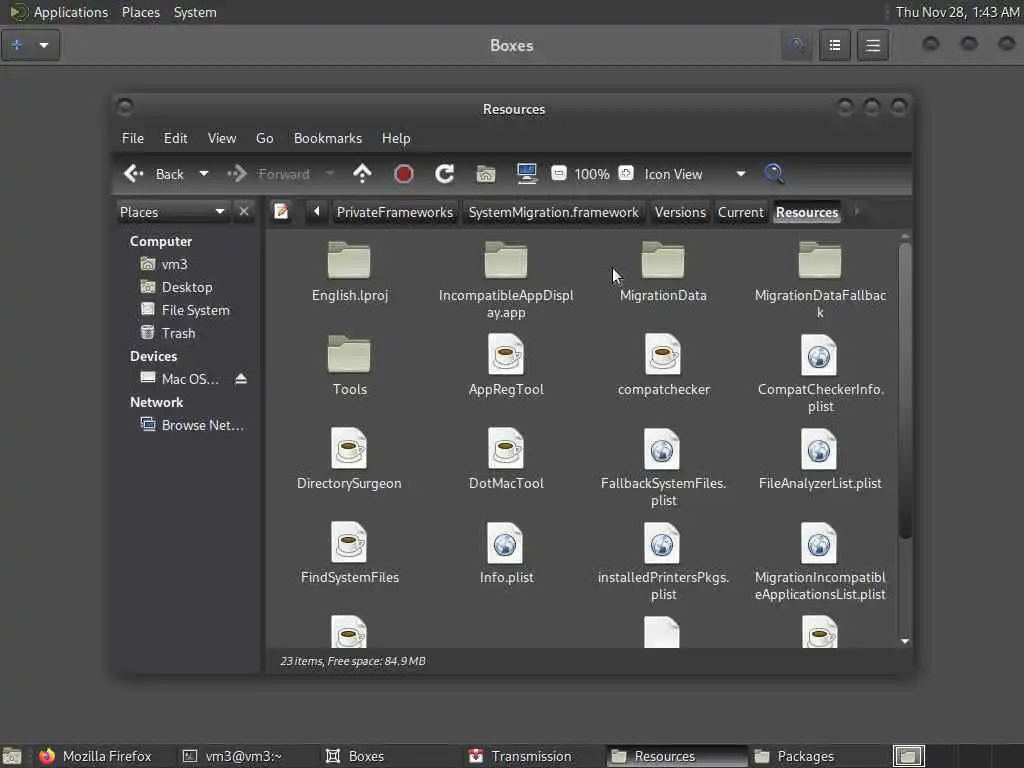1024x768 pixels.
Task: Open the Edit menu
Action: click(x=175, y=138)
